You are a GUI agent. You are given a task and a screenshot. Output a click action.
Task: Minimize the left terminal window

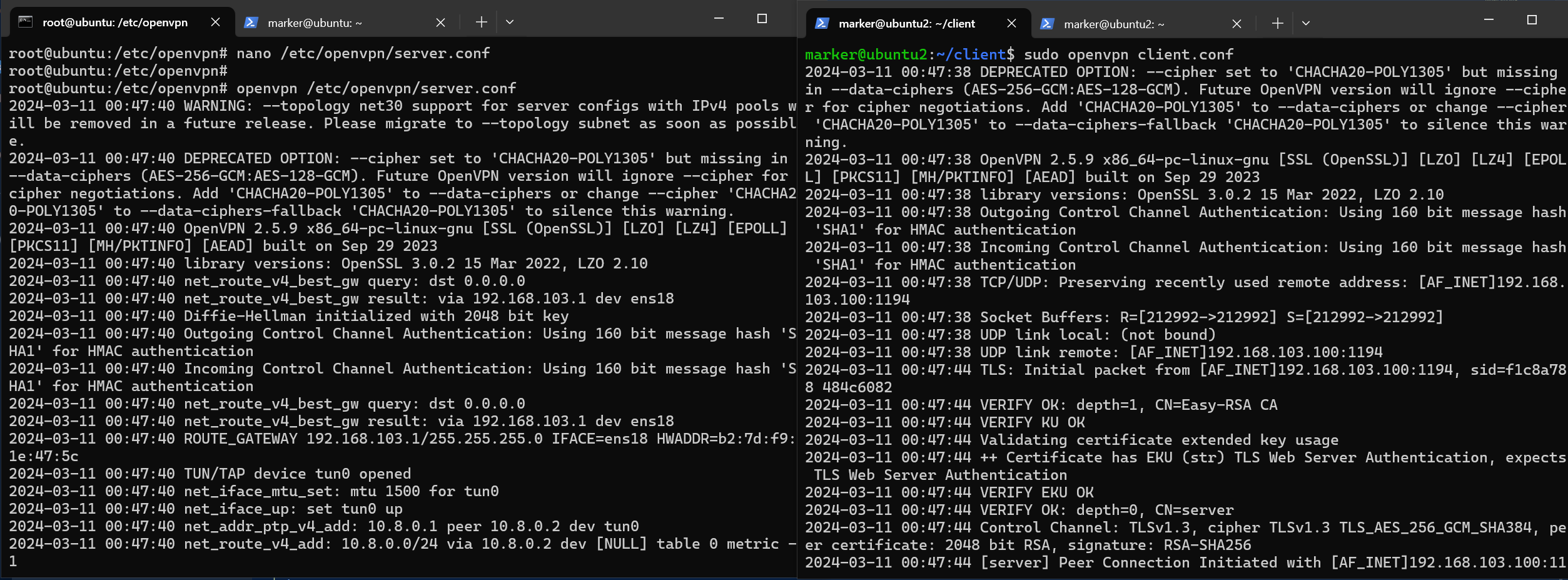coord(719,19)
